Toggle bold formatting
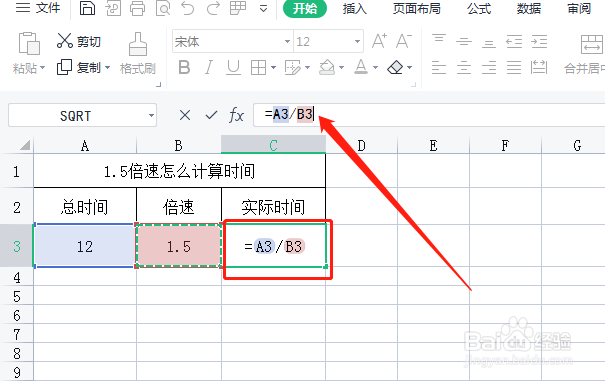The height and width of the screenshot is (381, 605). tap(184, 68)
